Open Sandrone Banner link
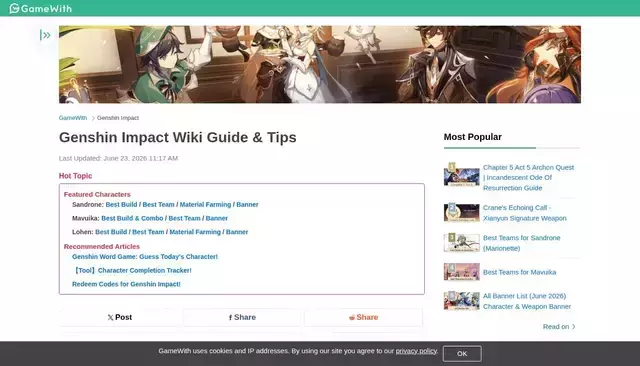The height and width of the screenshot is (366, 640). 247,204
